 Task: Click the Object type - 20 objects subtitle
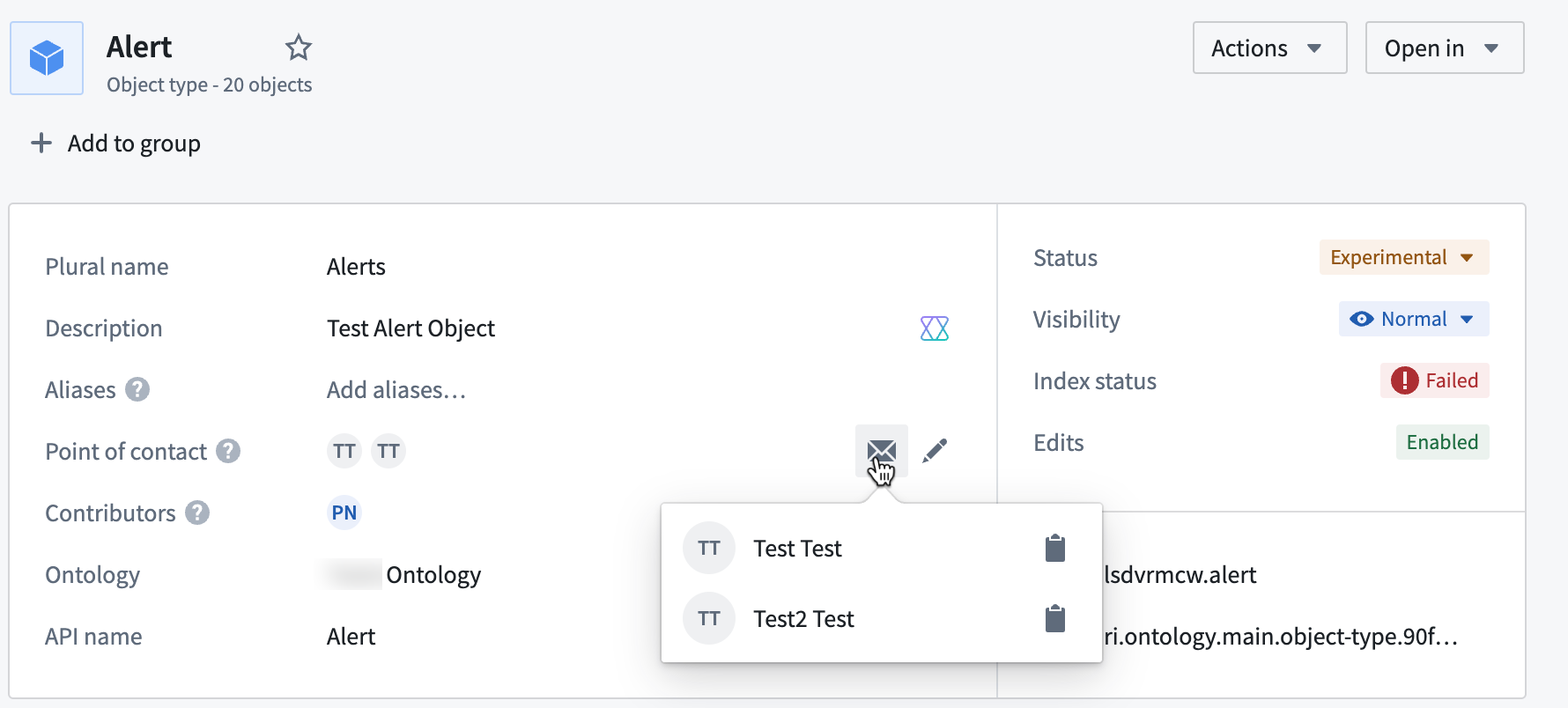coord(209,85)
